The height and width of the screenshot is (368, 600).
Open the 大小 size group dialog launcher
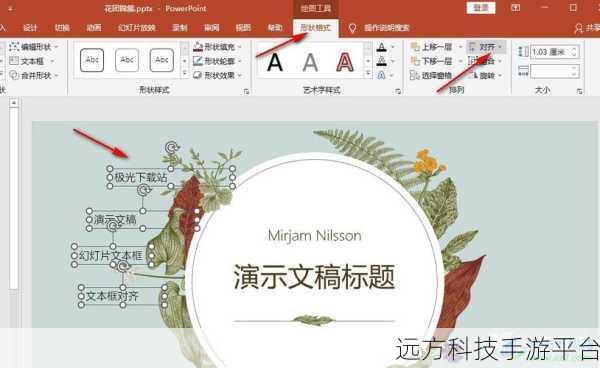579,91
